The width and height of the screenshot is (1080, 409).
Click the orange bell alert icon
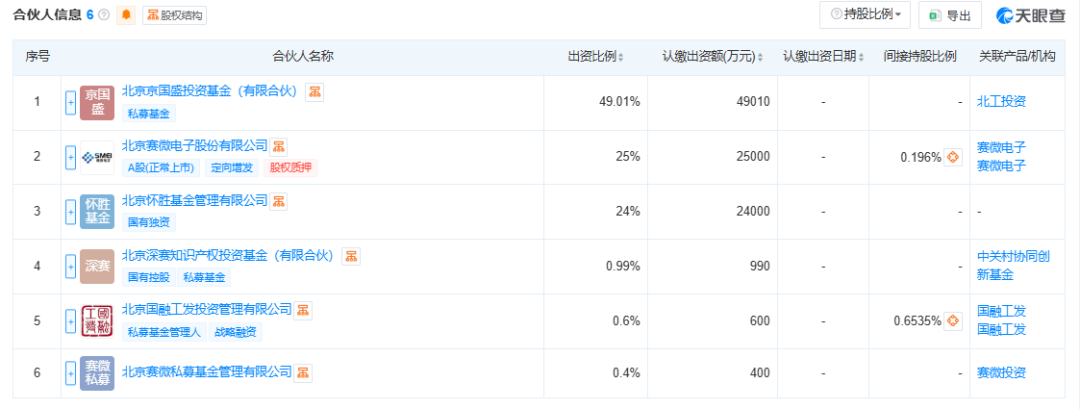click(x=126, y=15)
